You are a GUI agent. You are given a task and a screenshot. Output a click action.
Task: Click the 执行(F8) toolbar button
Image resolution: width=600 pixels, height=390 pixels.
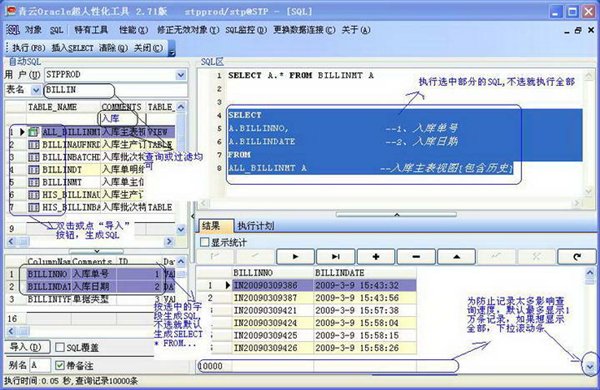[29, 48]
